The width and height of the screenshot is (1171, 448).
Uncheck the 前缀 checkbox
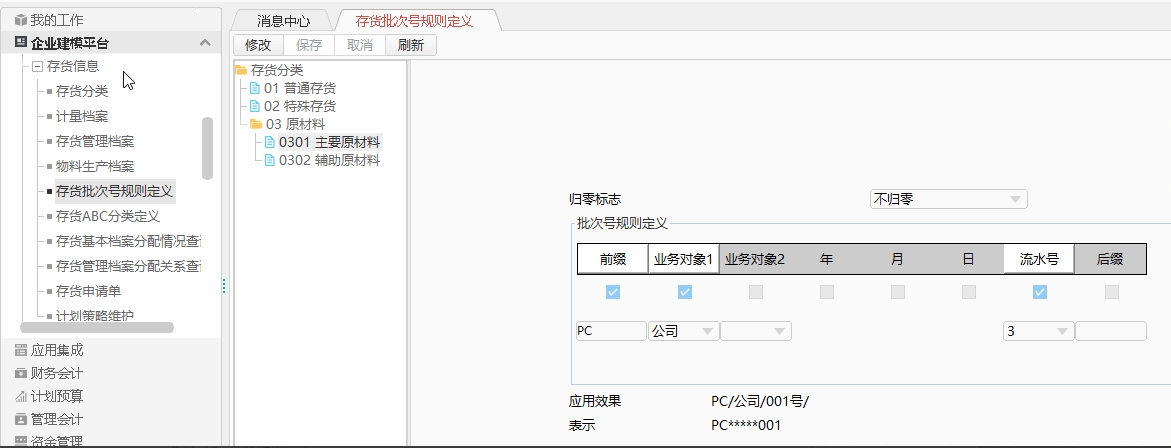pyautogui.click(x=613, y=292)
